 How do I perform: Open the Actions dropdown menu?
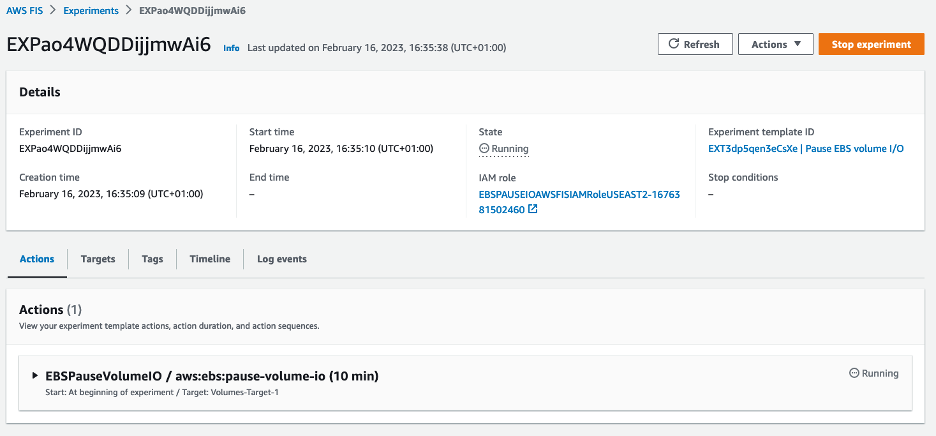[x=775, y=44]
